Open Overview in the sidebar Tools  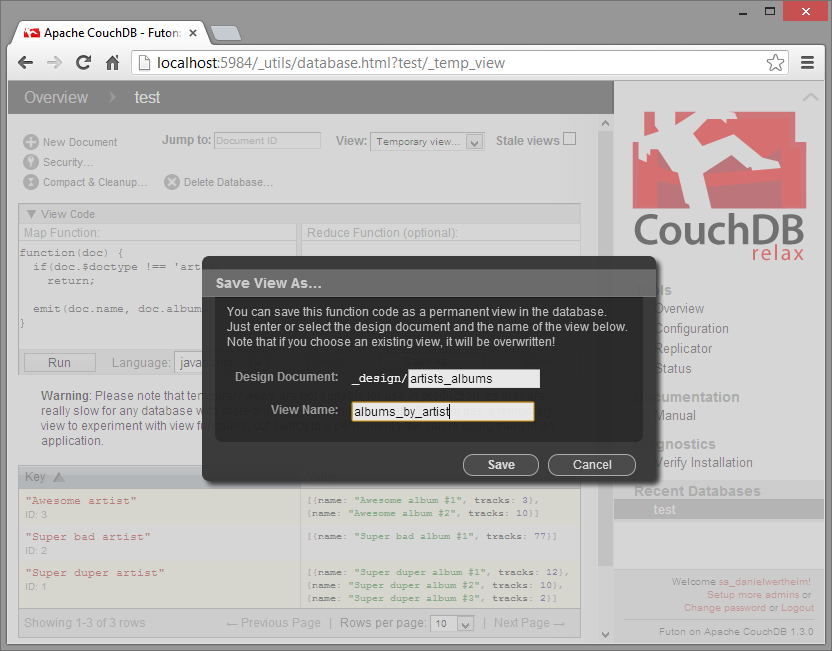679,309
